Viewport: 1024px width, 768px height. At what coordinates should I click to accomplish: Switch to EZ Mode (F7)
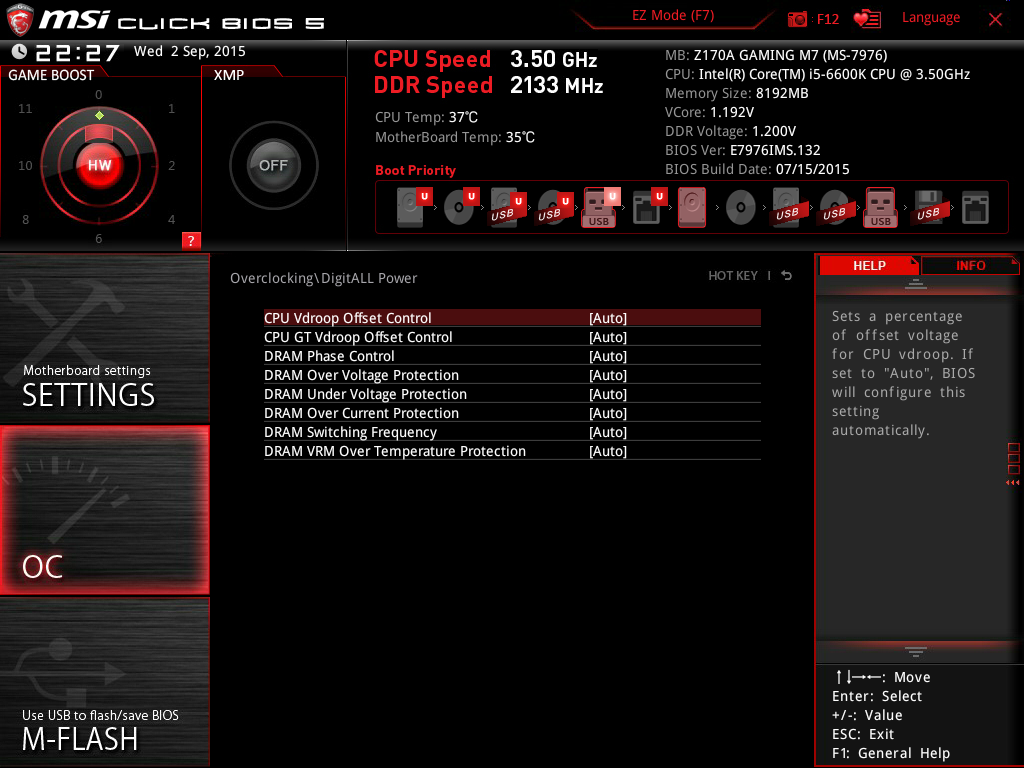[x=673, y=15]
